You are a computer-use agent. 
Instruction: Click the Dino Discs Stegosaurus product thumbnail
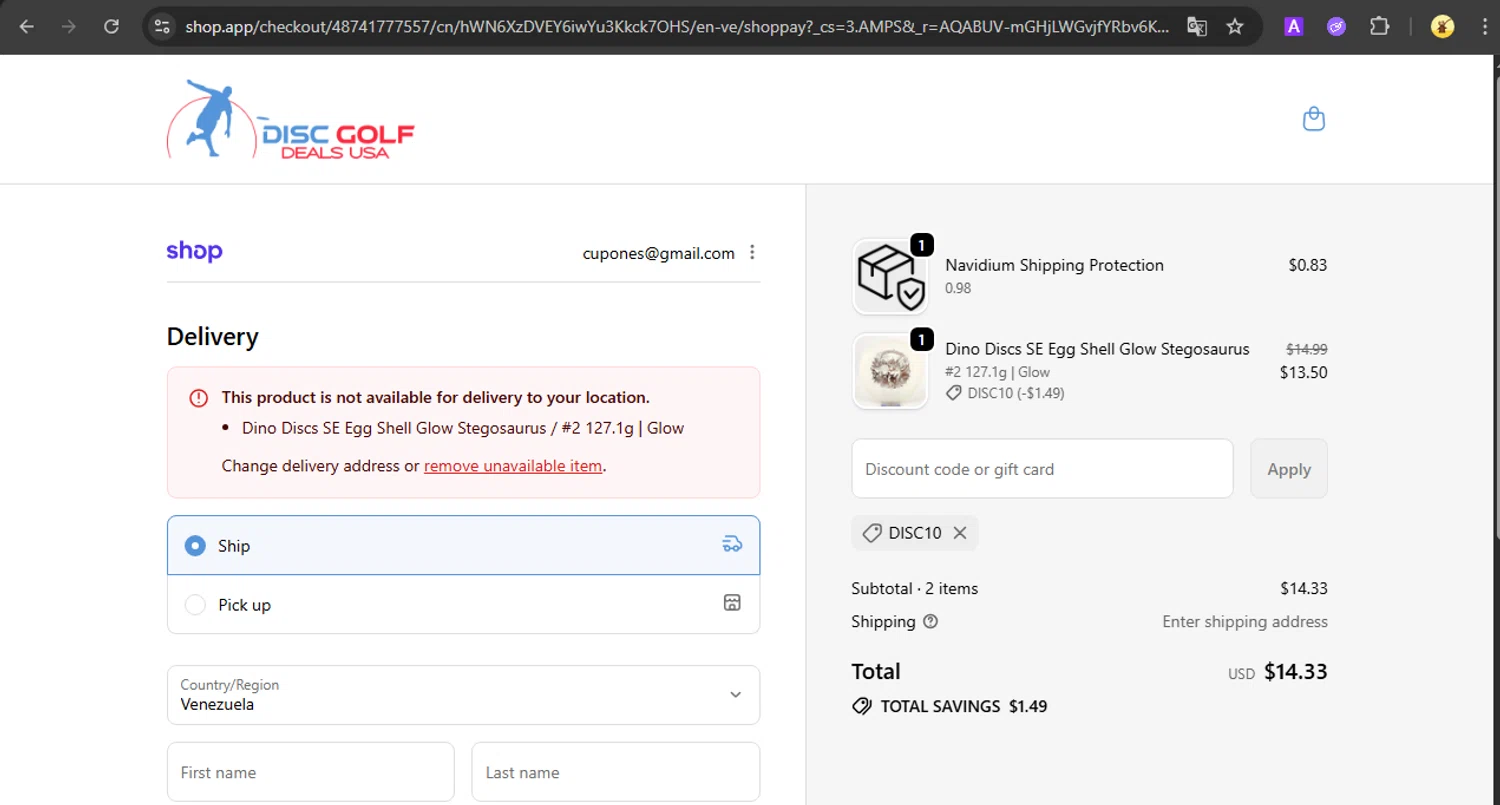point(889,371)
